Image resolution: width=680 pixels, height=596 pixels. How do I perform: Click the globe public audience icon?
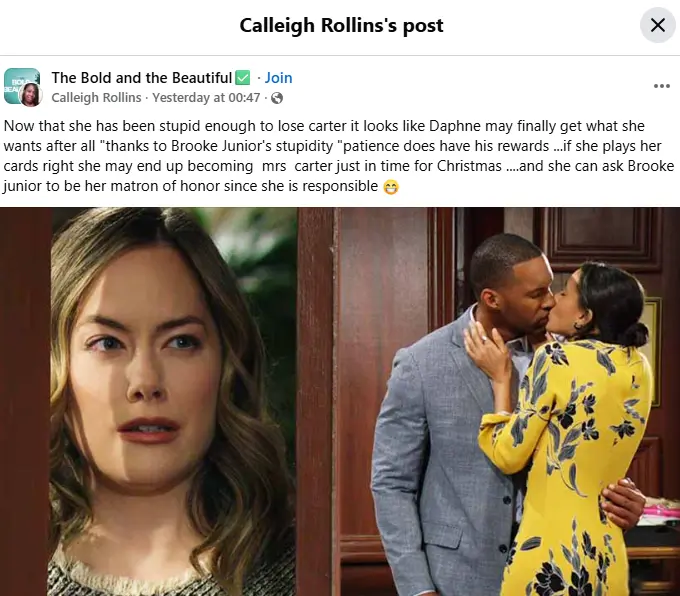click(277, 98)
